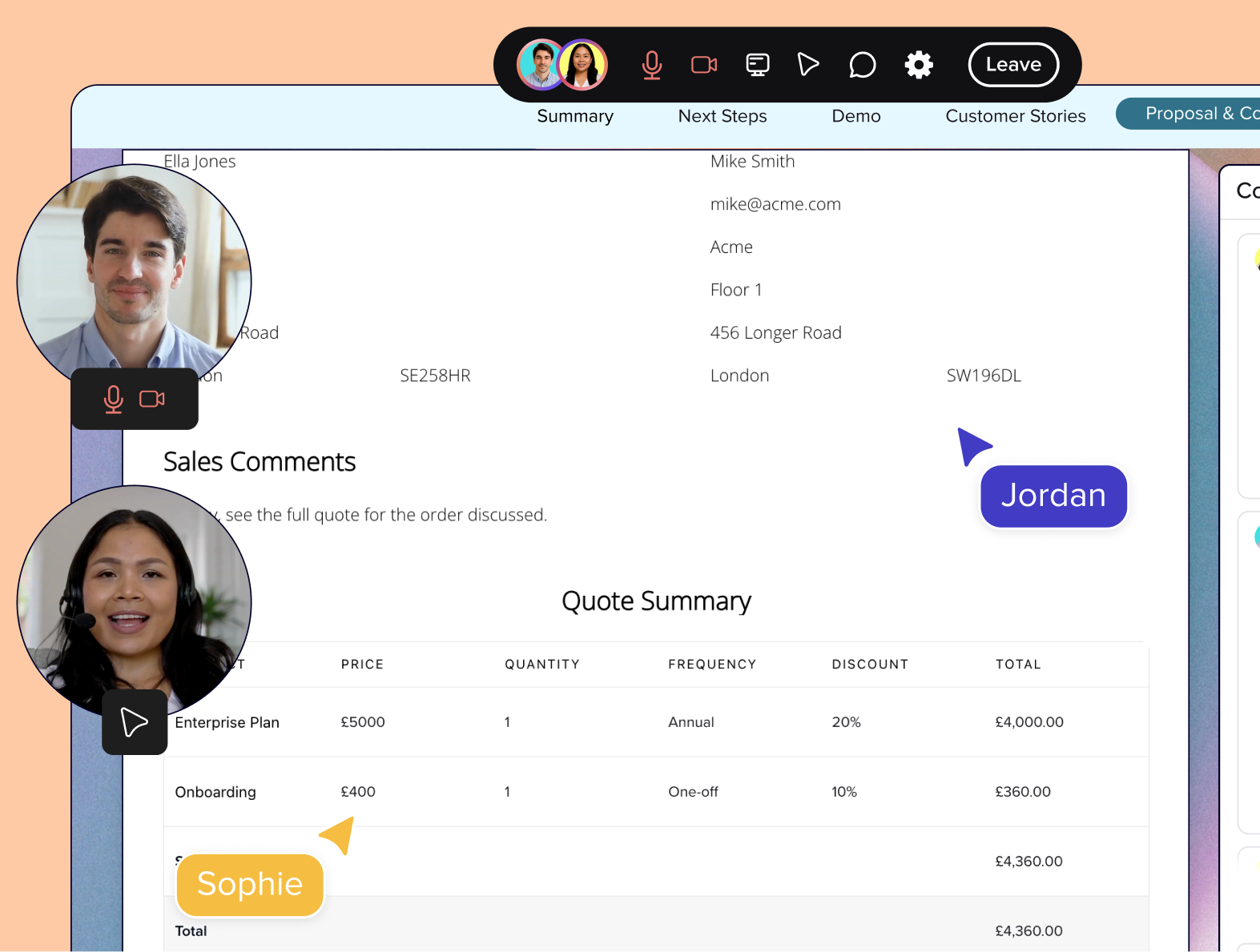The width and height of the screenshot is (1260, 952).
Task: Open the presentation screen icon in call bar
Action: [757, 65]
